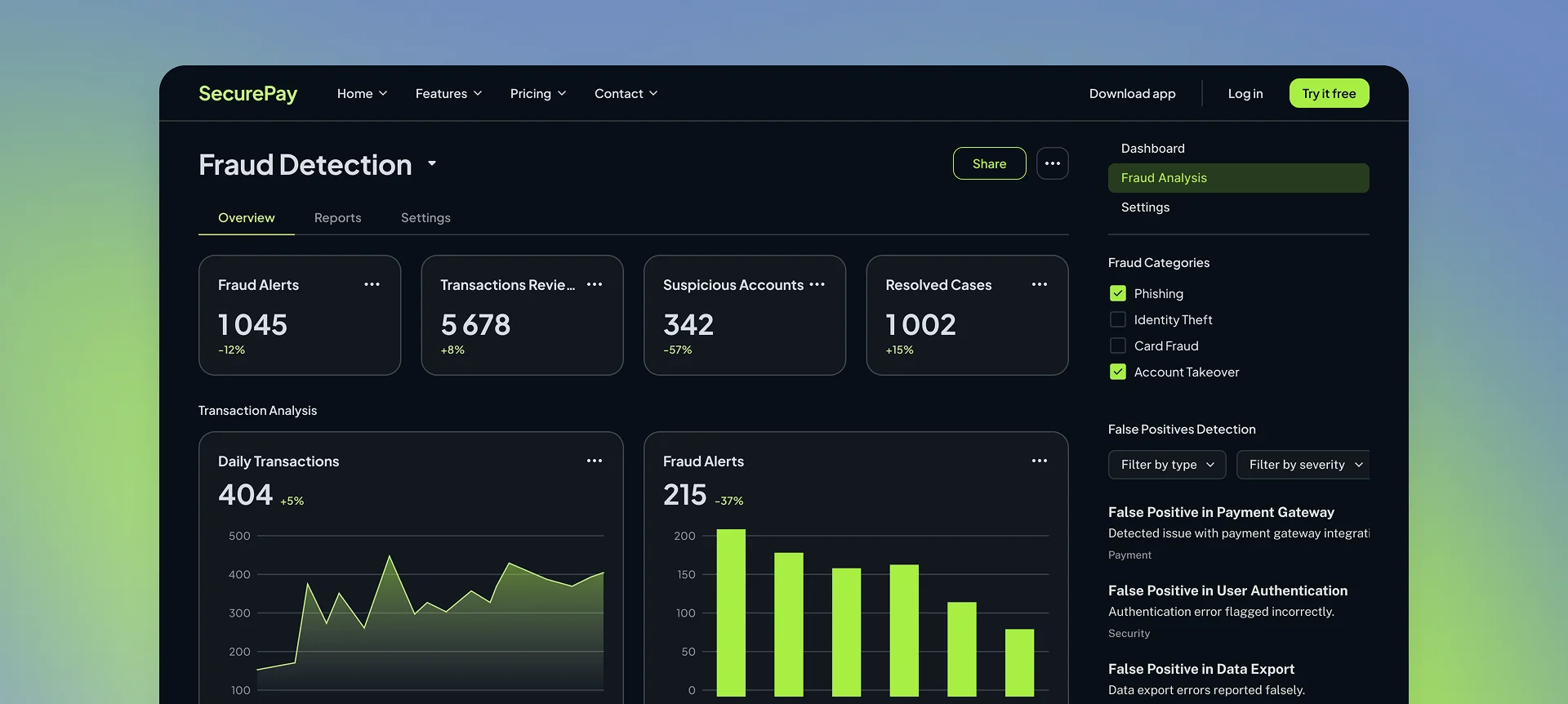Open the Filter by type dropdown
The image size is (1568, 704).
pyautogui.click(x=1167, y=465)
